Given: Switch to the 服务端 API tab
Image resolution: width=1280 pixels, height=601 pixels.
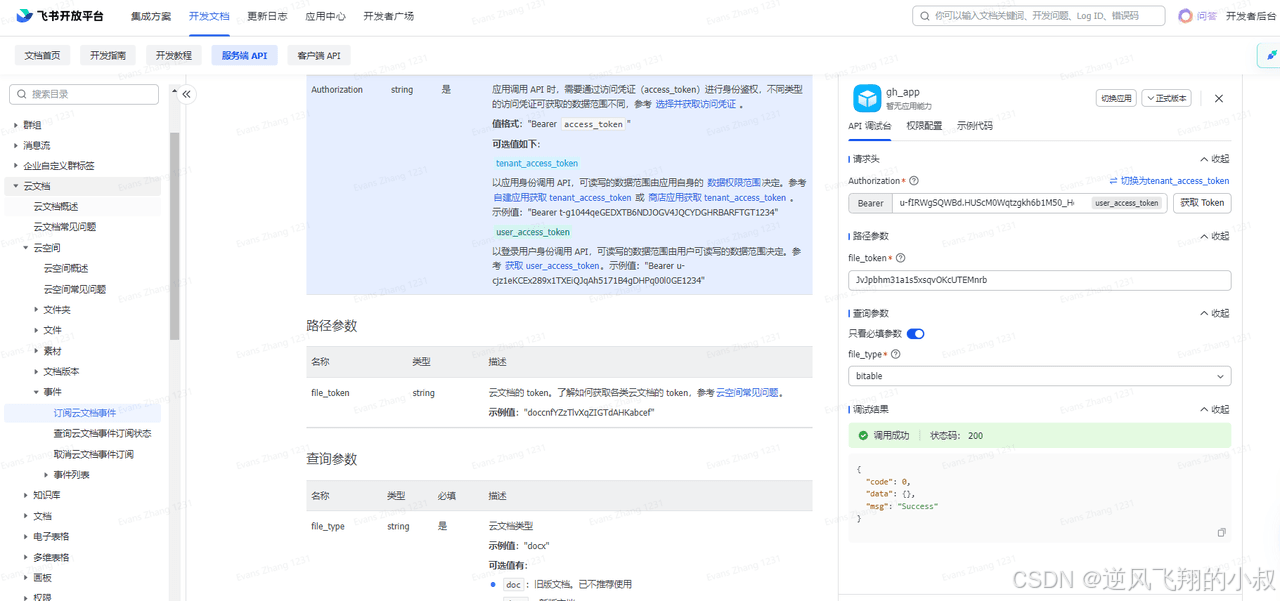Looking at the screenshot, I should [x=245, y=56].
